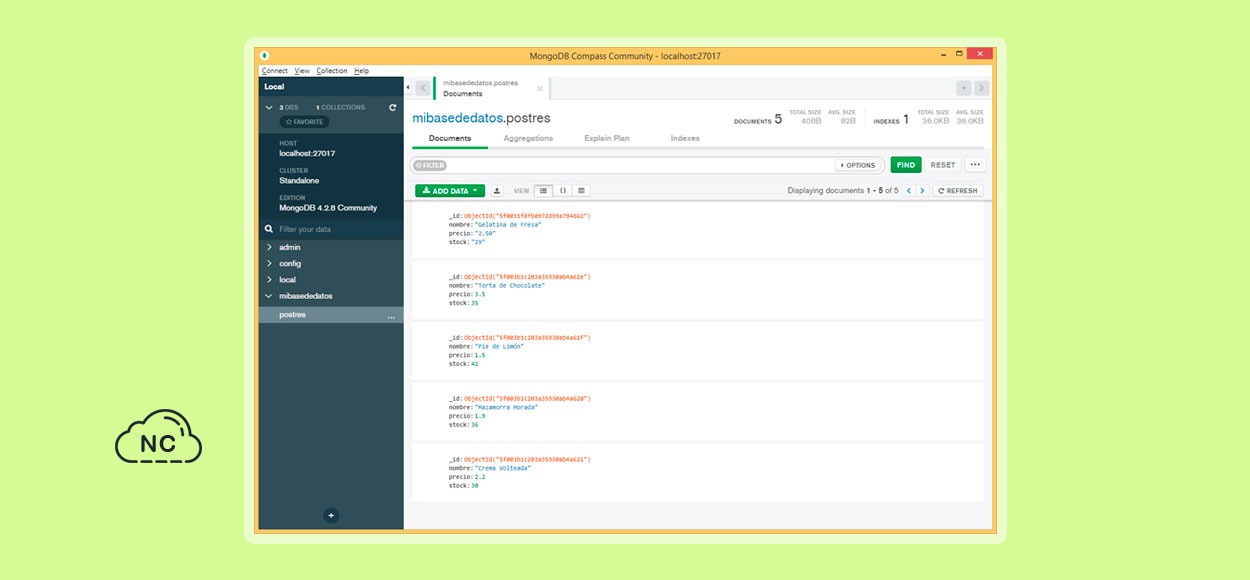The height and width of the screenshot is (580, 1250).
Task: Click stock value 35 of Torta de Chocolate
Action: [475, 302]
